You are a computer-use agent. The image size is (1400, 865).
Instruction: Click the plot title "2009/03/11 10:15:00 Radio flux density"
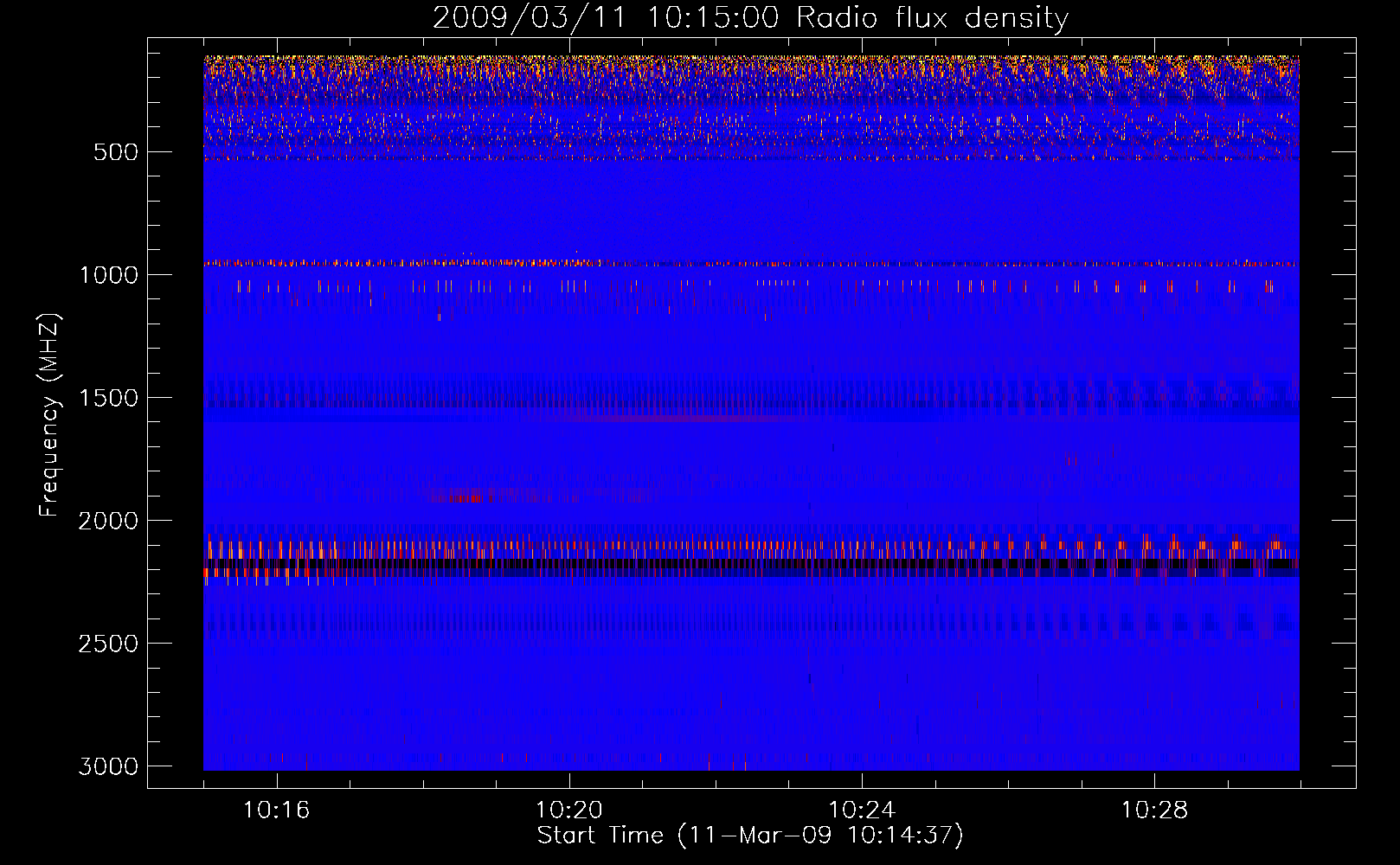pyautogui.click(x=750, y=18)
